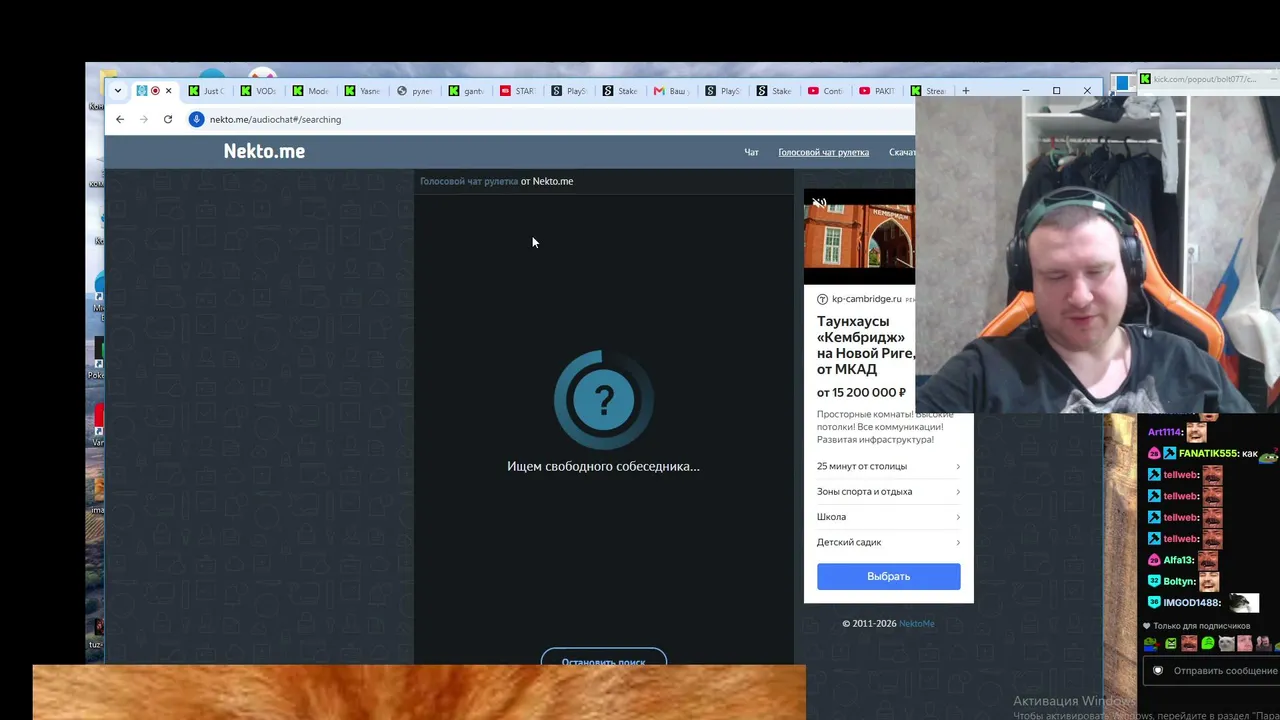Click the 'Ищем свободного собеседника...' status text
Screen dimensions: 1280x720
coord(603,466)
